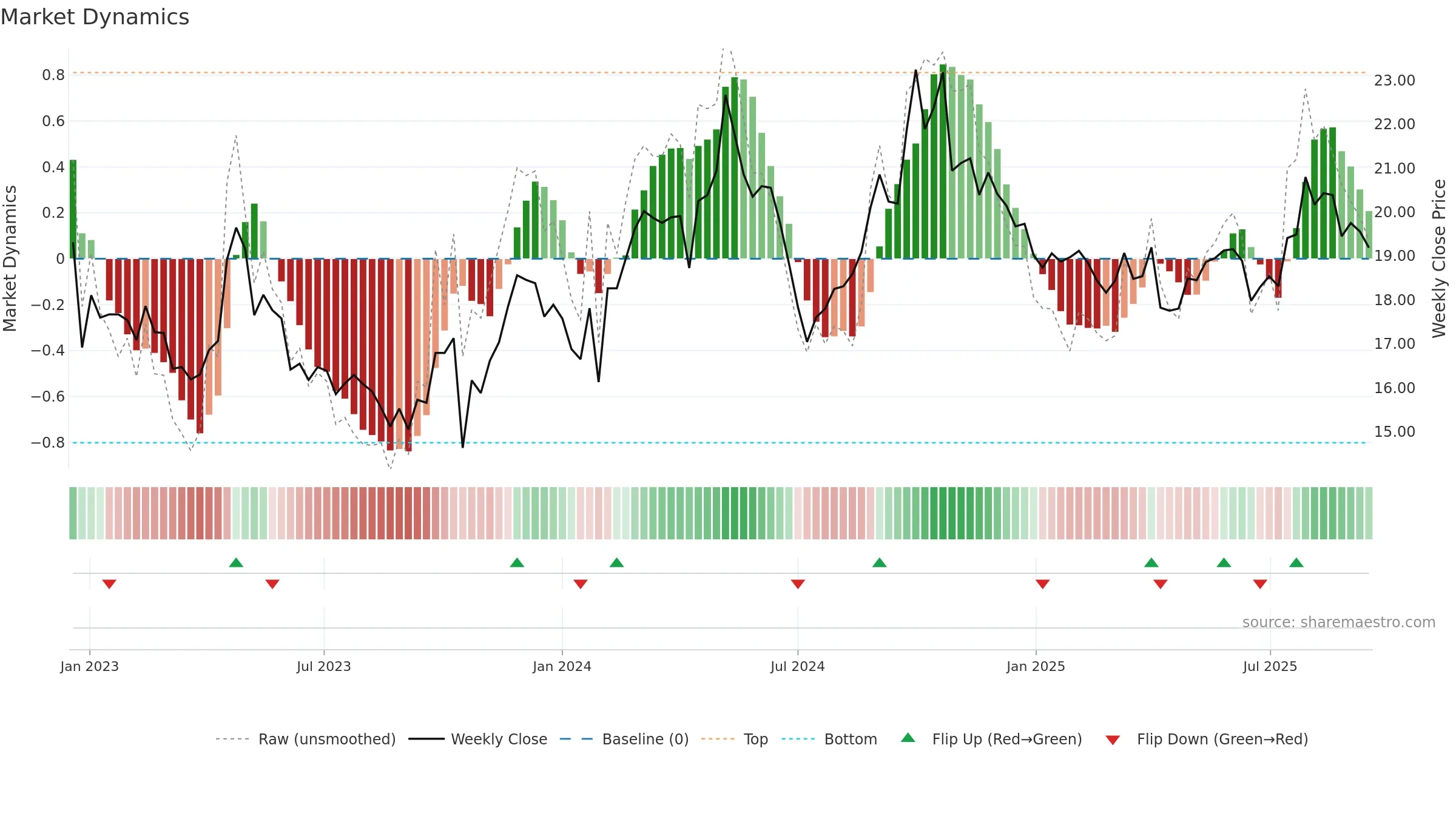
Task: Click the 'Jul 2025' x-axis label
Action: [1270, 666]
